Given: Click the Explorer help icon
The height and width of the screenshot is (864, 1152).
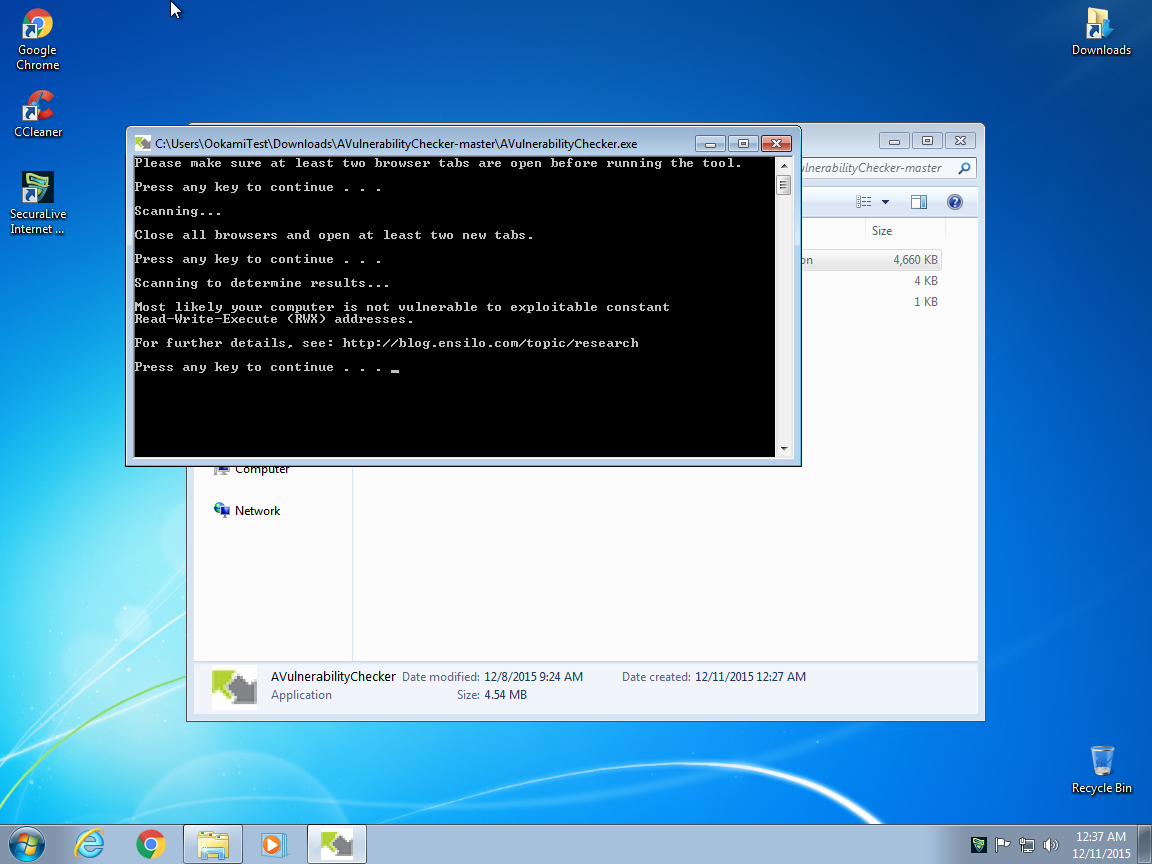Looking at the screenshot, I should 954,202.
